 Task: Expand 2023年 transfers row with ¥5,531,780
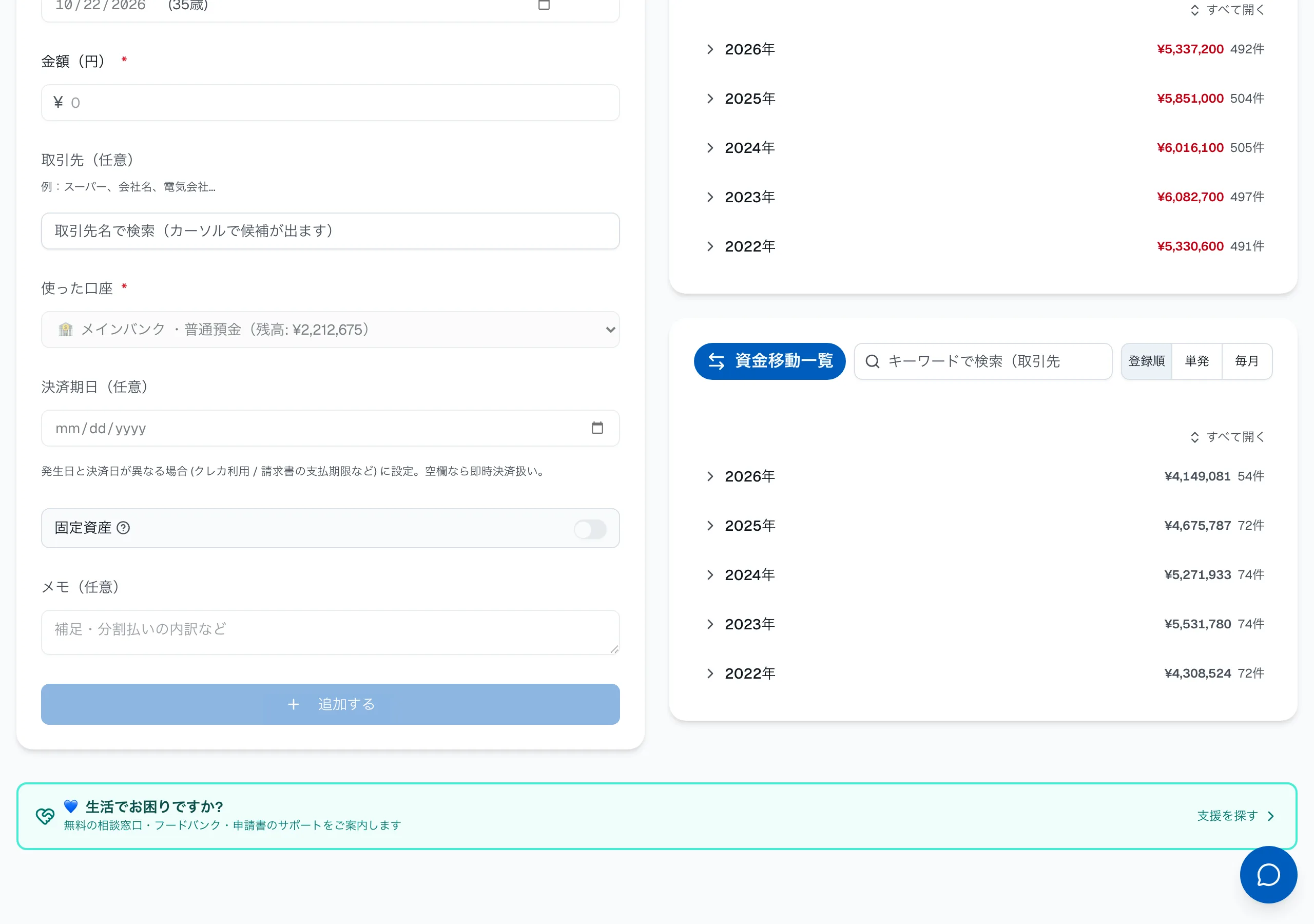[x=983, y=624]
